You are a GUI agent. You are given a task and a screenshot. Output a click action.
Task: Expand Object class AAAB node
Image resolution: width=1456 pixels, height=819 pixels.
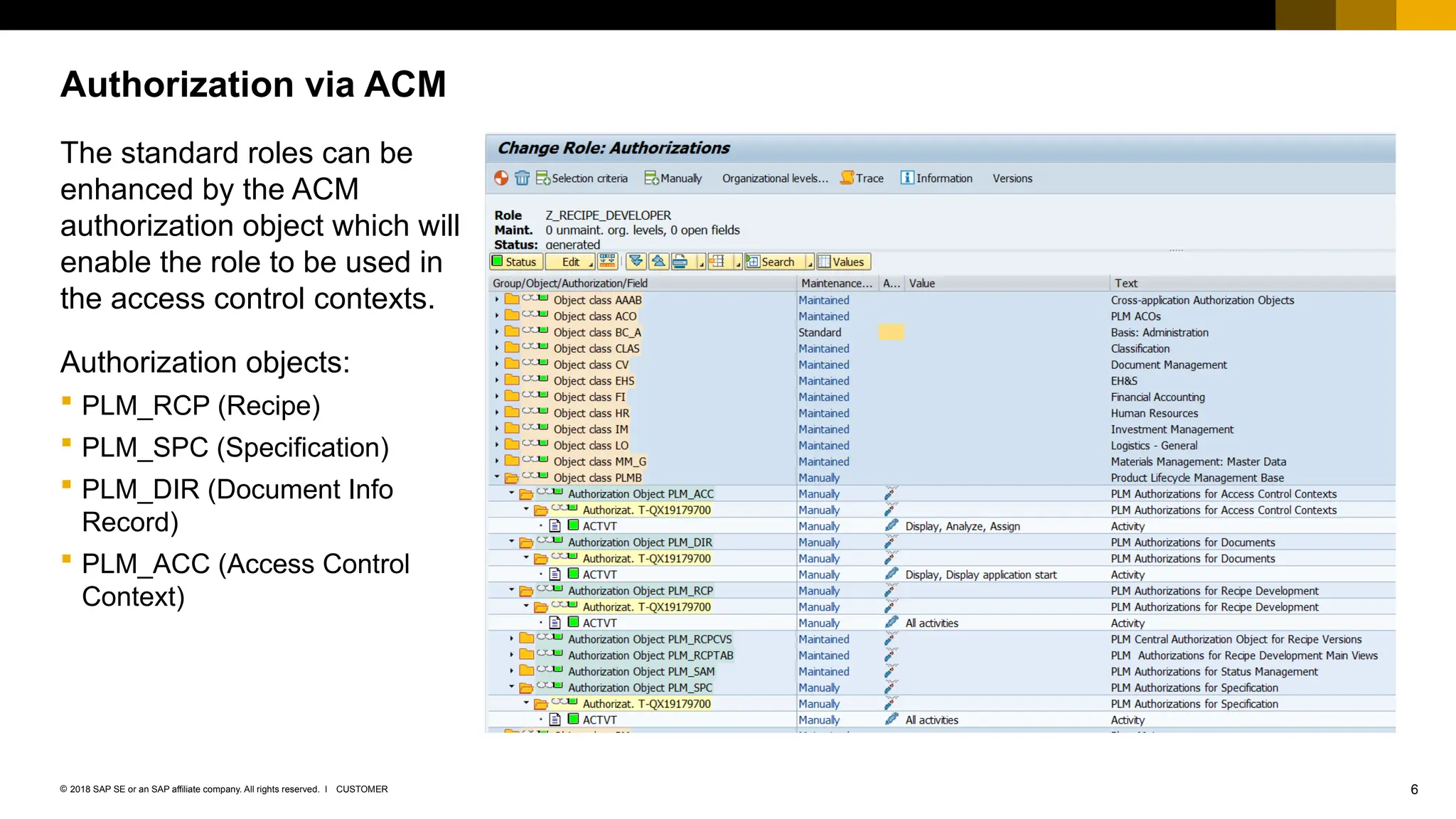point(497,300)
